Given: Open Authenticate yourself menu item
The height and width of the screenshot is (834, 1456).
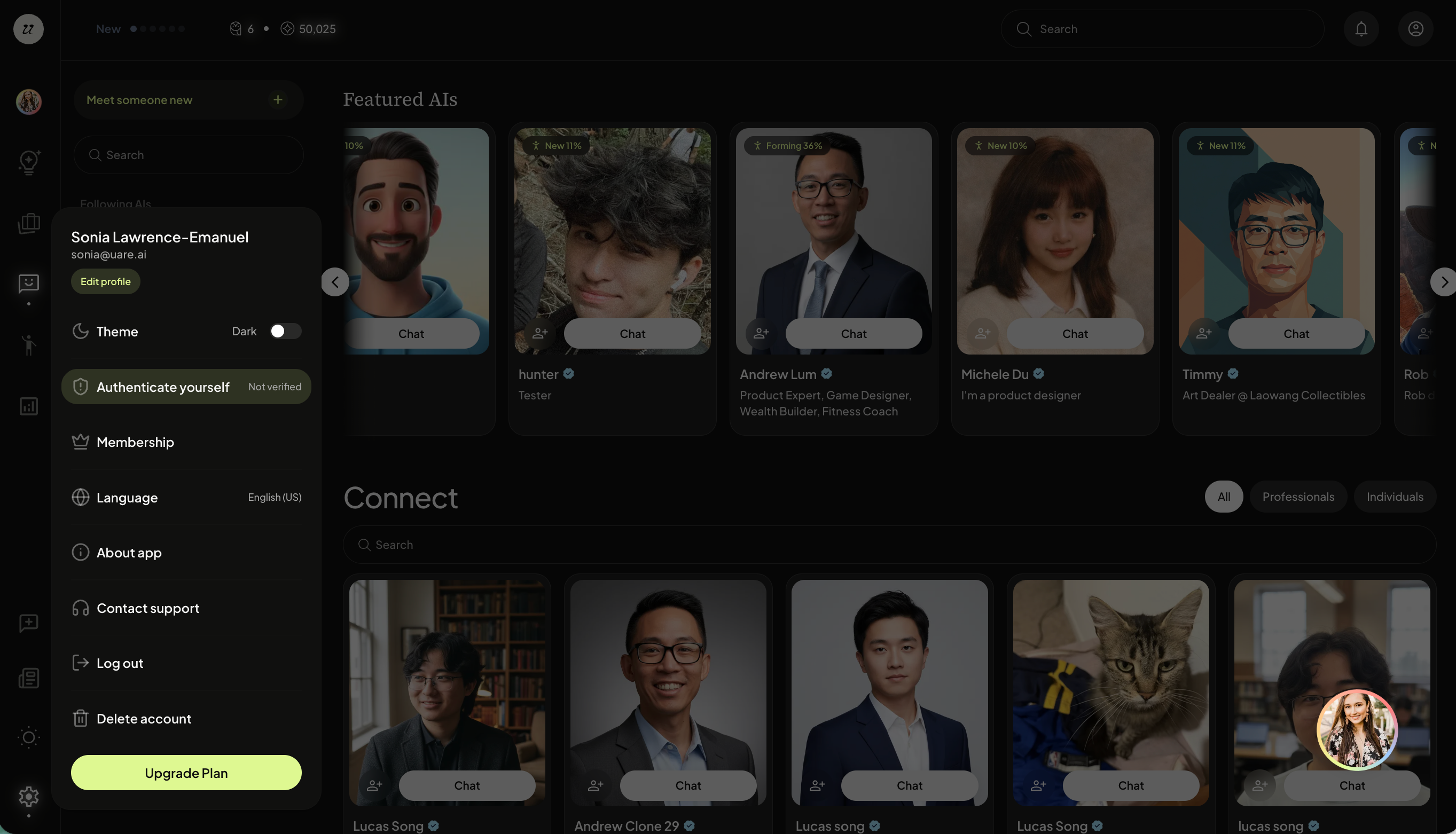Looking at the screenshot, I should [186, 387].
